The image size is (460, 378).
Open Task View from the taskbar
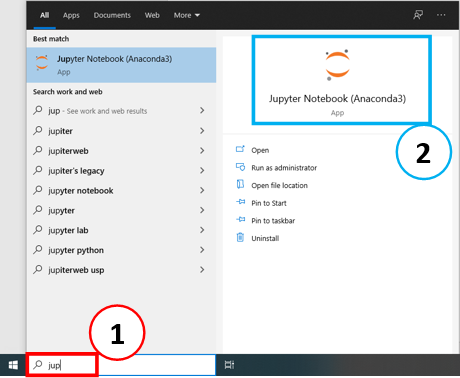coord(229,365)
